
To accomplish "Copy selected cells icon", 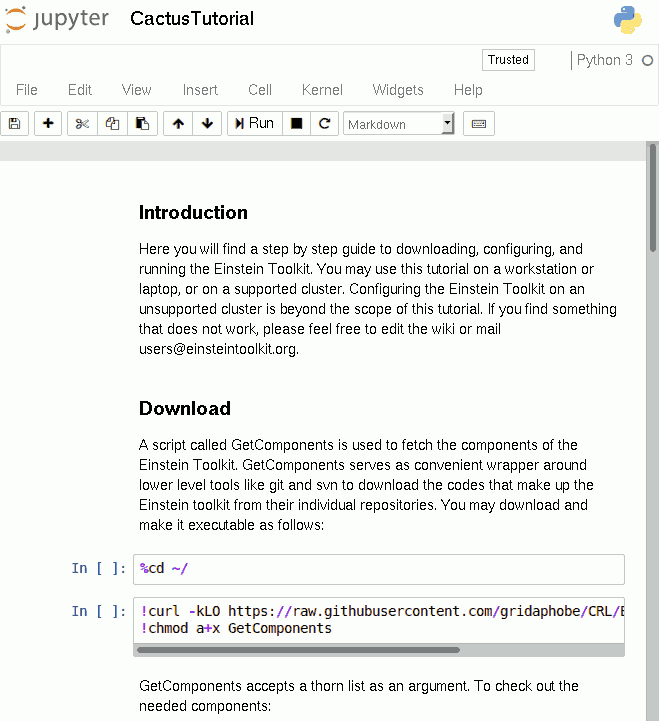I will click(x=112, y=123).
